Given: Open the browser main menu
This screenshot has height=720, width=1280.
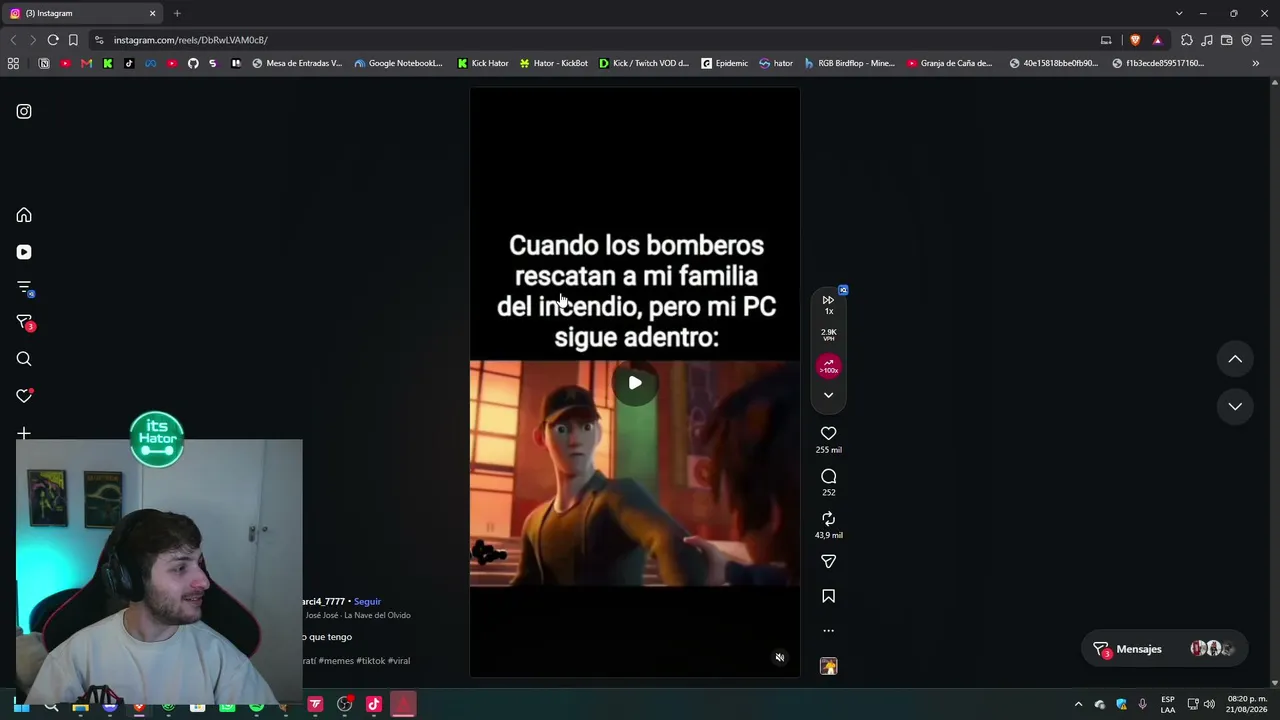Looking at the screenshot, I should [x=1266, y=40].
